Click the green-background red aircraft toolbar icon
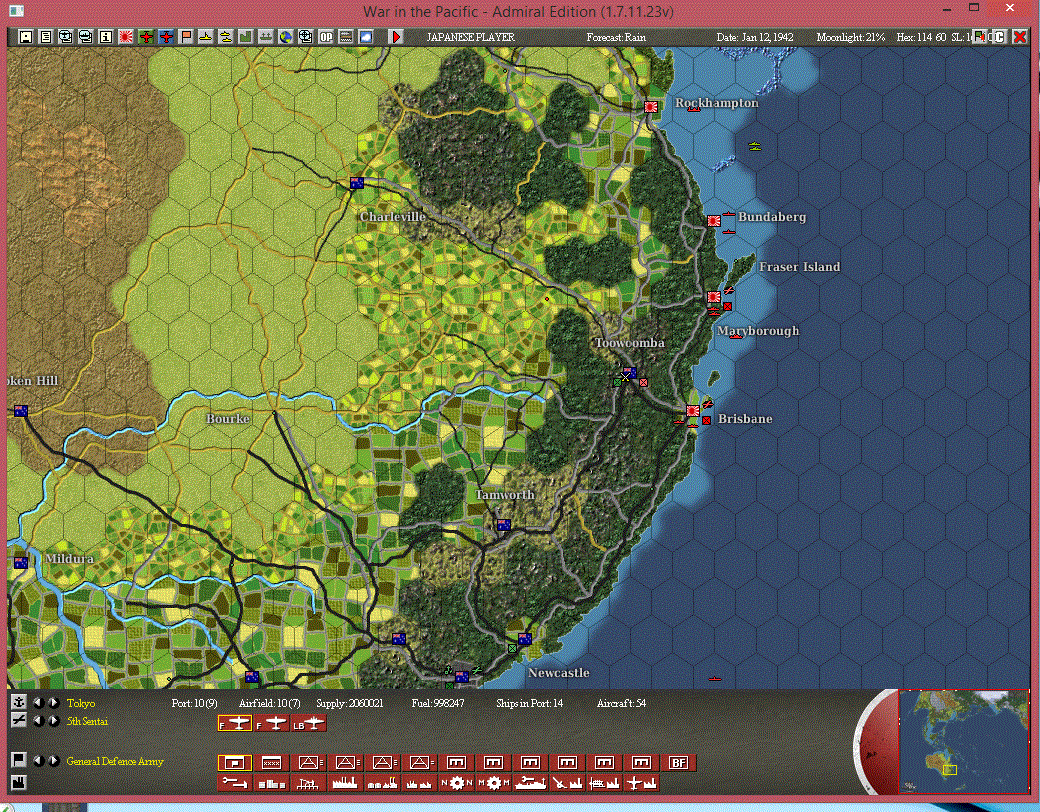This screenshot has width=1040, height=812. (x=146, y=37)
